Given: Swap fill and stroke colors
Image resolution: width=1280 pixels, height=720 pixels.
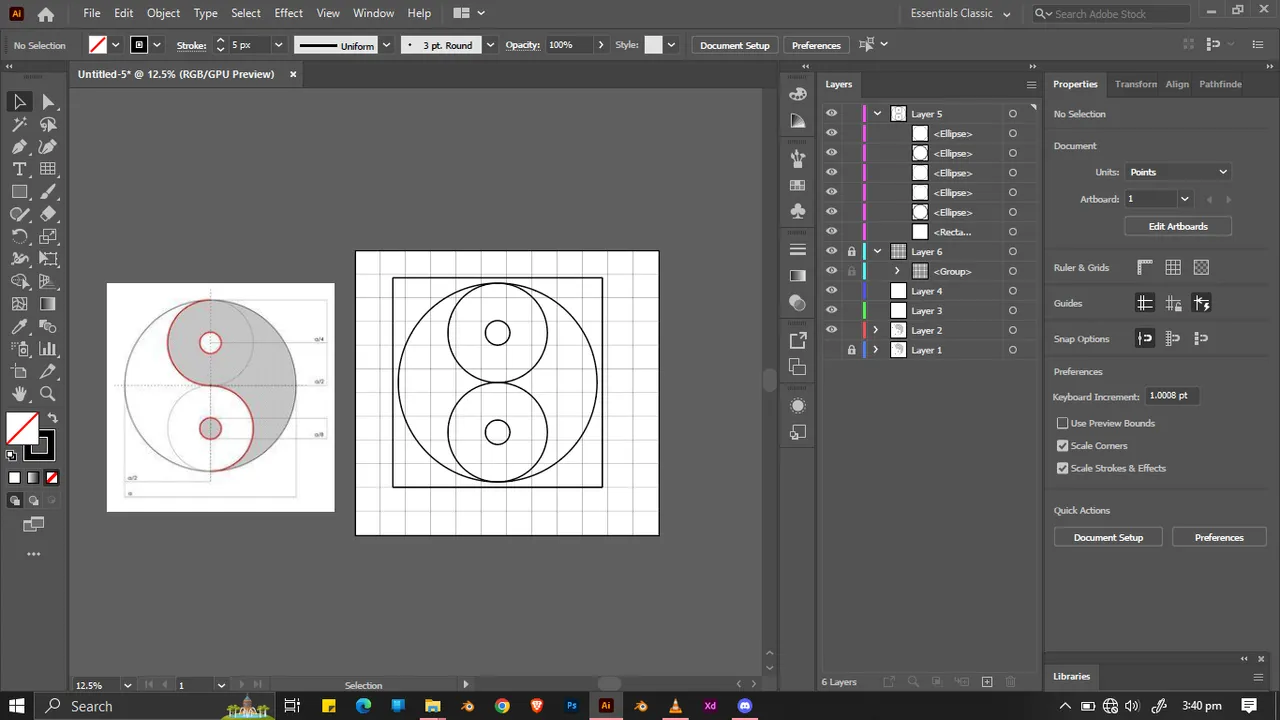Looking at the screenshot, I should (x=52, y=418).
